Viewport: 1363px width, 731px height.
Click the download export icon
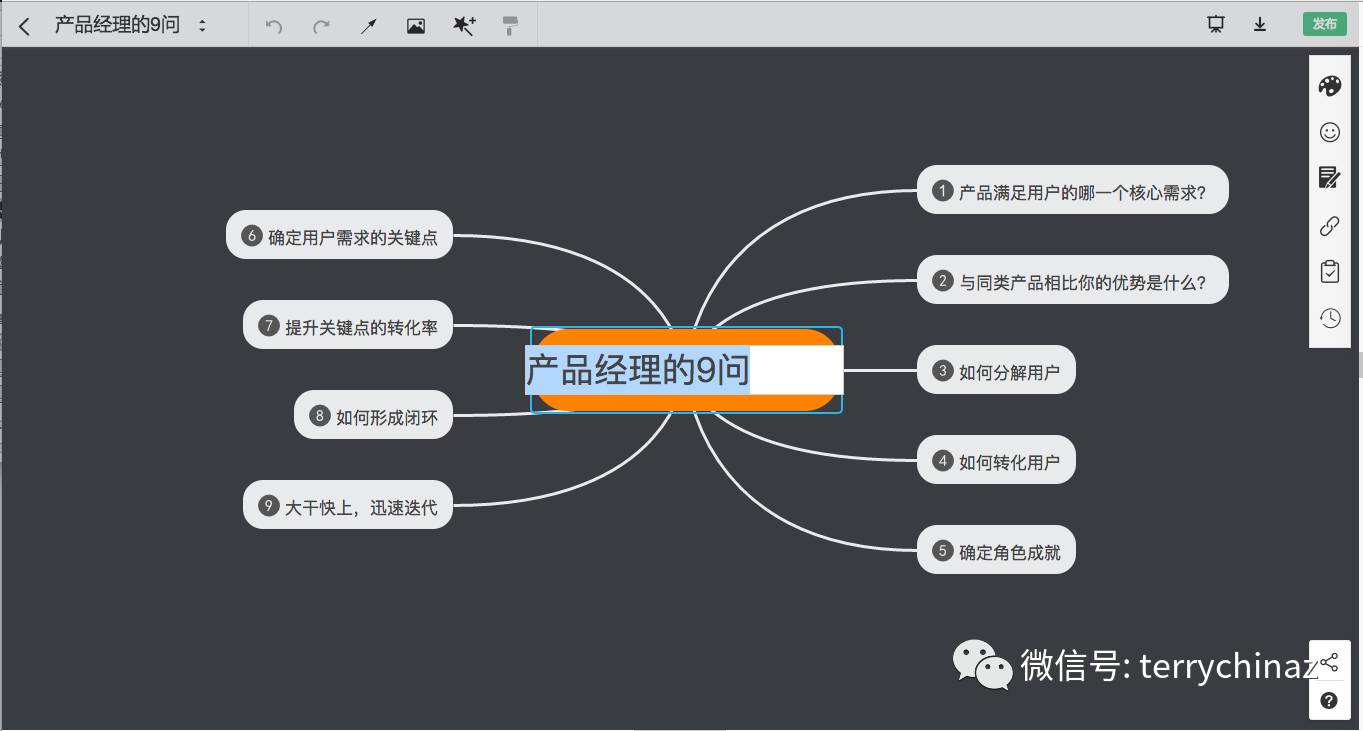[x=1260, y=25]
